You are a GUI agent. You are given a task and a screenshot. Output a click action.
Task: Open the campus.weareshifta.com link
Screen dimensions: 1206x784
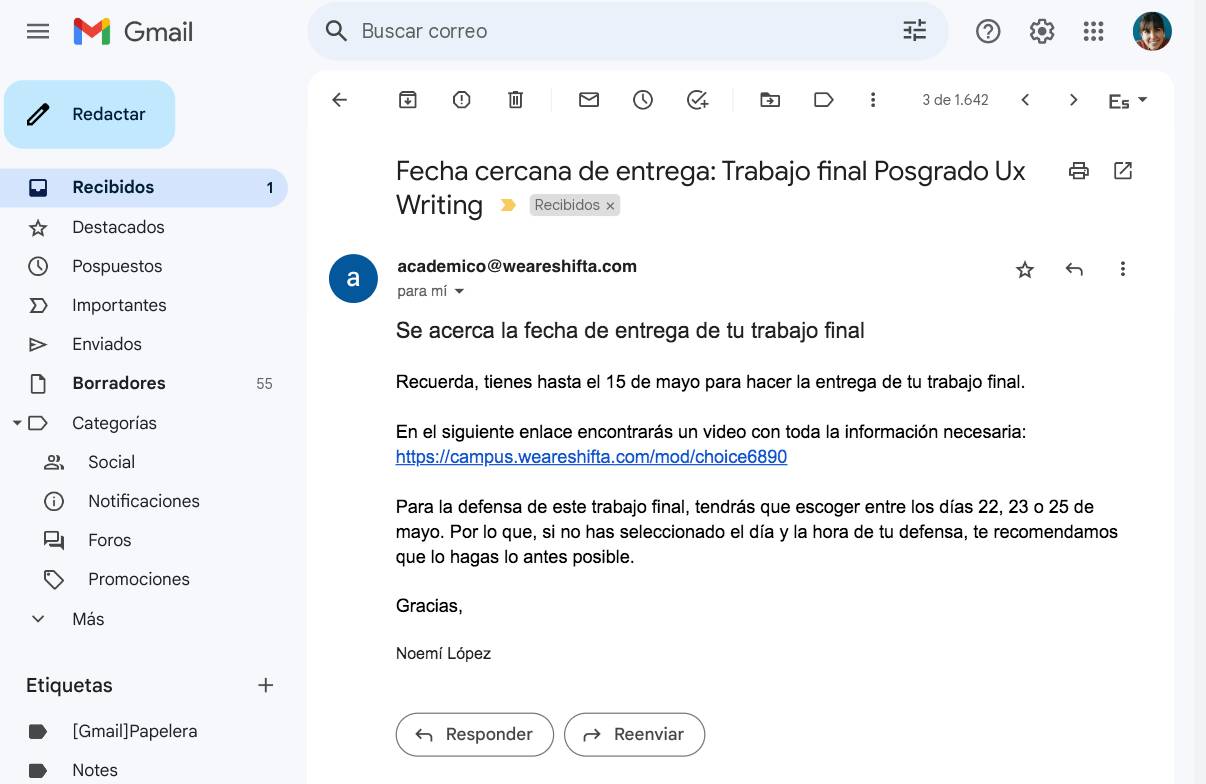coord(592,457)
